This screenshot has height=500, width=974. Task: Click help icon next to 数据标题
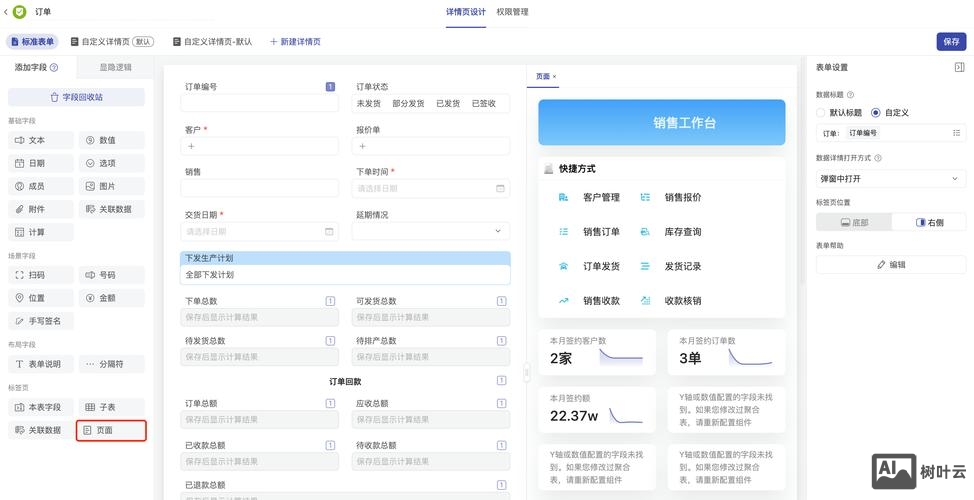pos(850,95)
